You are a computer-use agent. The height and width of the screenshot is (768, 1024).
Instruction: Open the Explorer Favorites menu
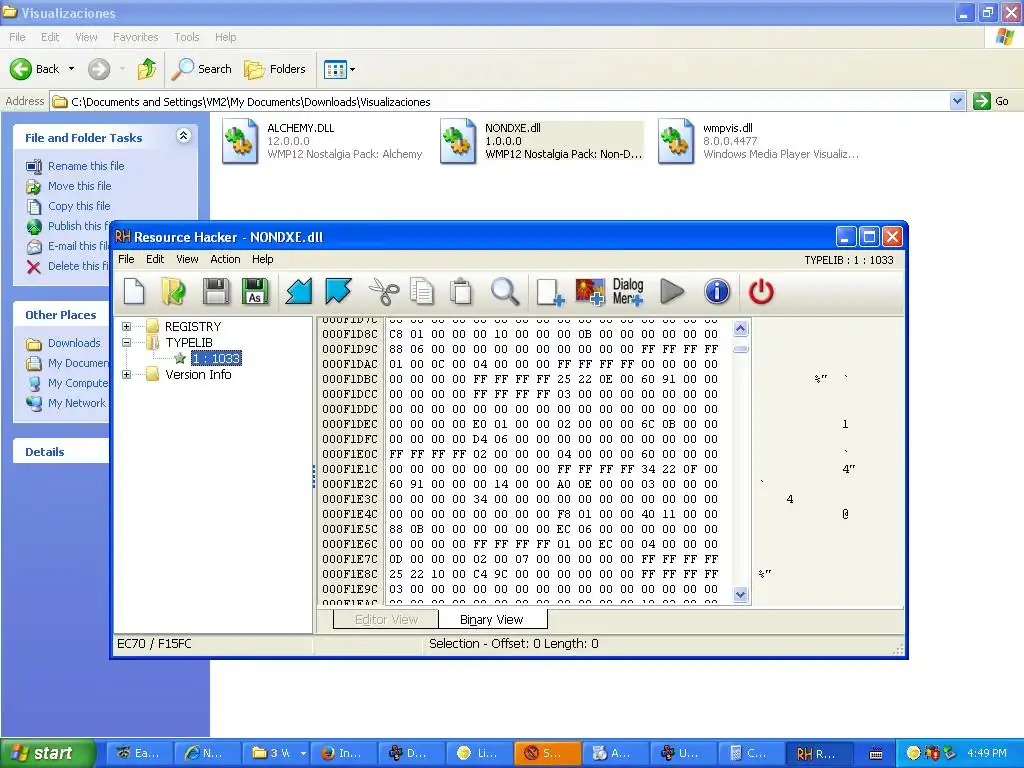coord(135,37)
